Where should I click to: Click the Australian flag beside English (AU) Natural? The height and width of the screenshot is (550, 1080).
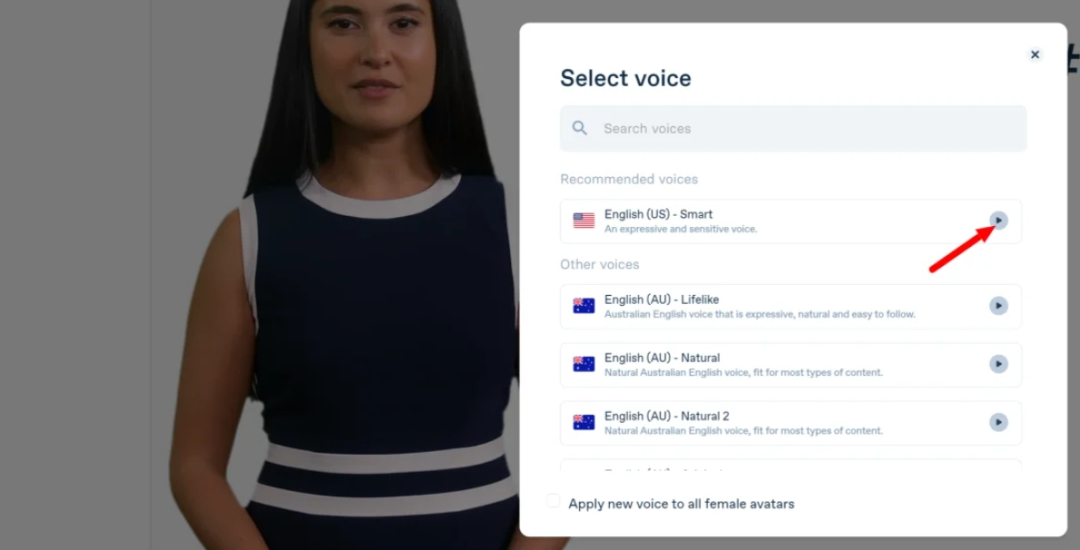583,364
